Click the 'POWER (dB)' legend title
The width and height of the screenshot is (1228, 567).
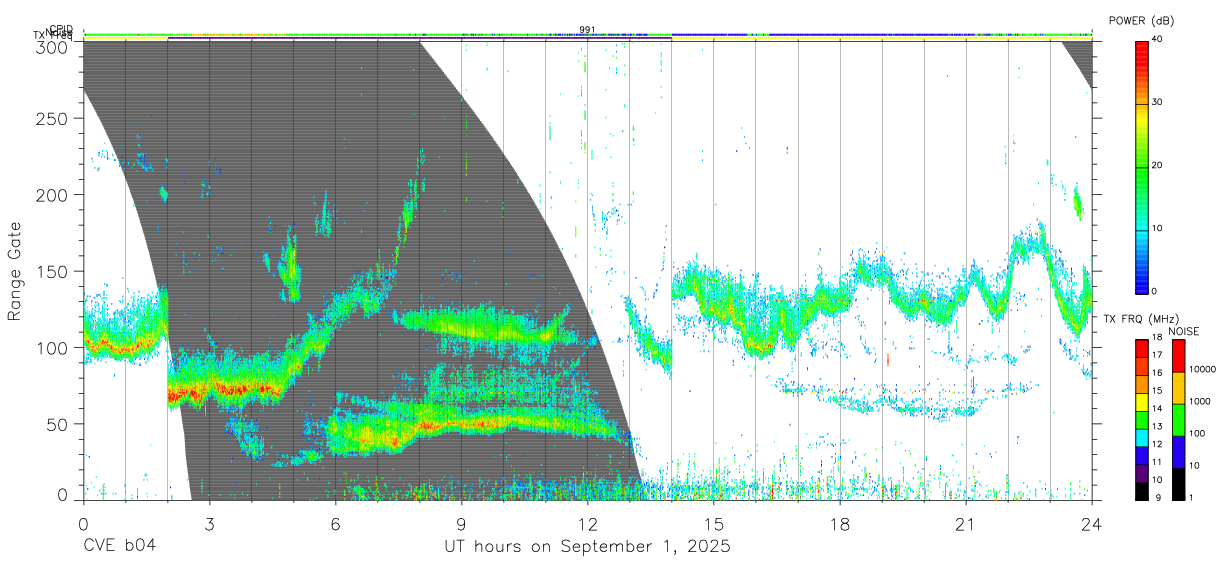[x=1141, y=21]
